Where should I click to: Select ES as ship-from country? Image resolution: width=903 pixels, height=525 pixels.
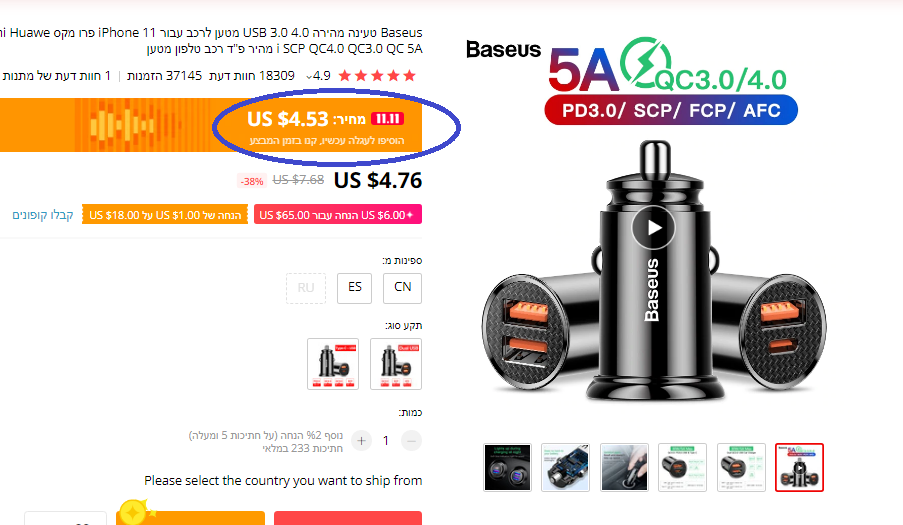[x=355, y=288]
